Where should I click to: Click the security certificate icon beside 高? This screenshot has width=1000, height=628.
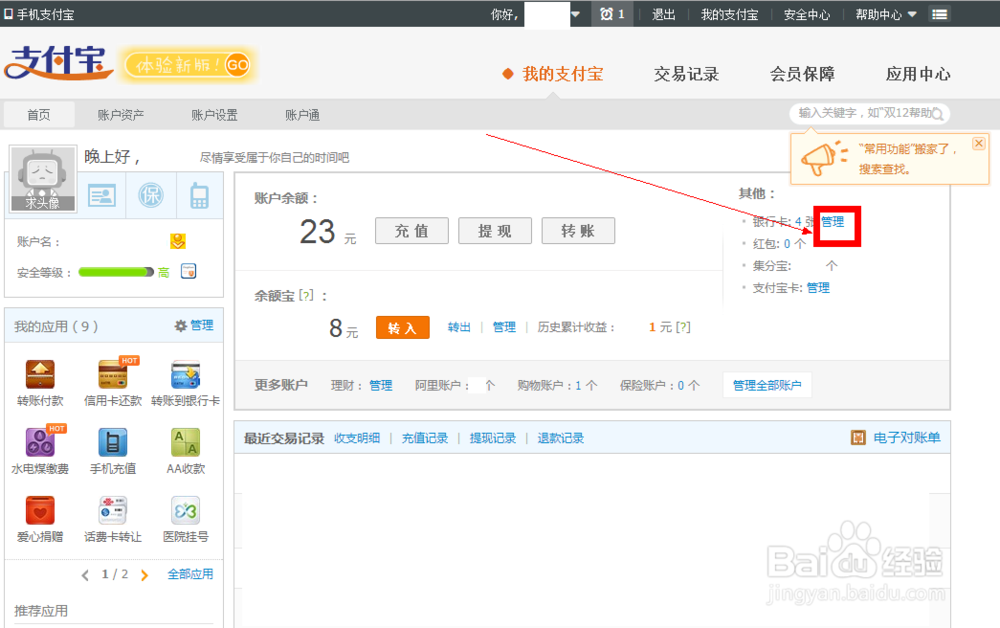pyautogui.click(x=189, y=272)
